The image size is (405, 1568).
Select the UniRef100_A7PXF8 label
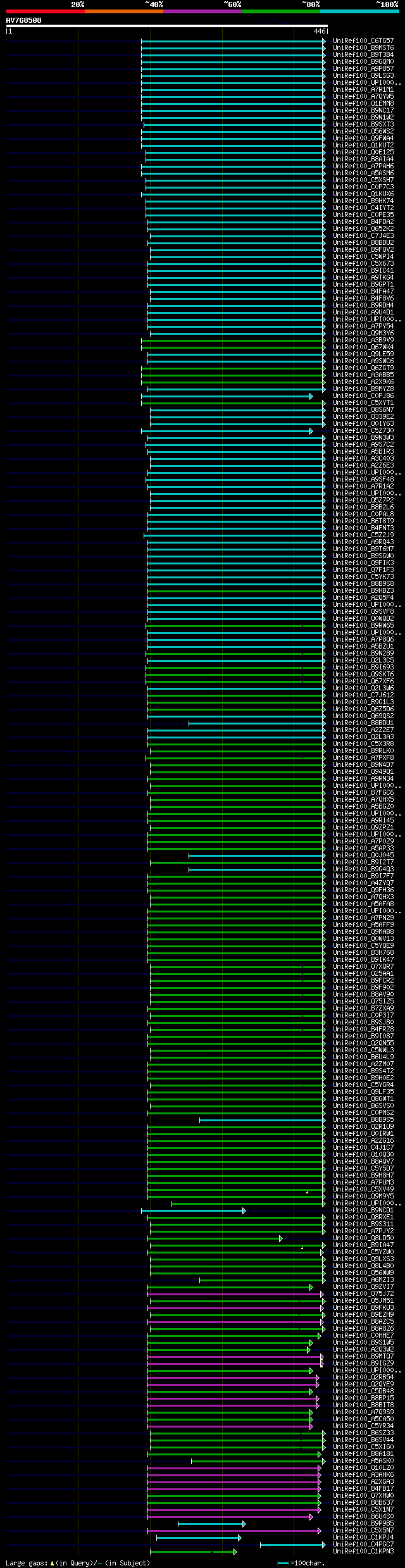363,757
